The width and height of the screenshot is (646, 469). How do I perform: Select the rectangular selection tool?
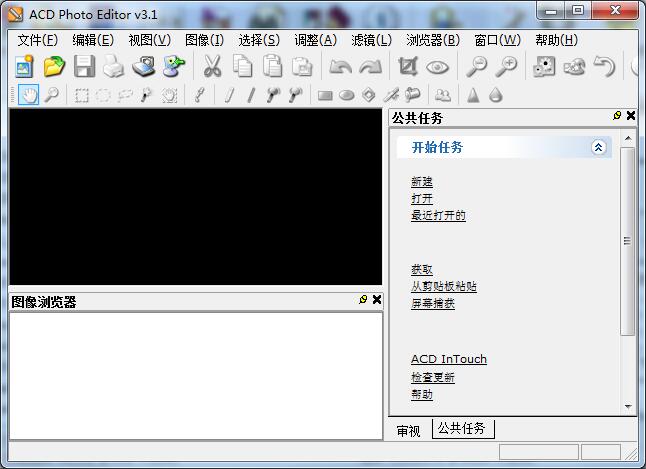(82, 96)
